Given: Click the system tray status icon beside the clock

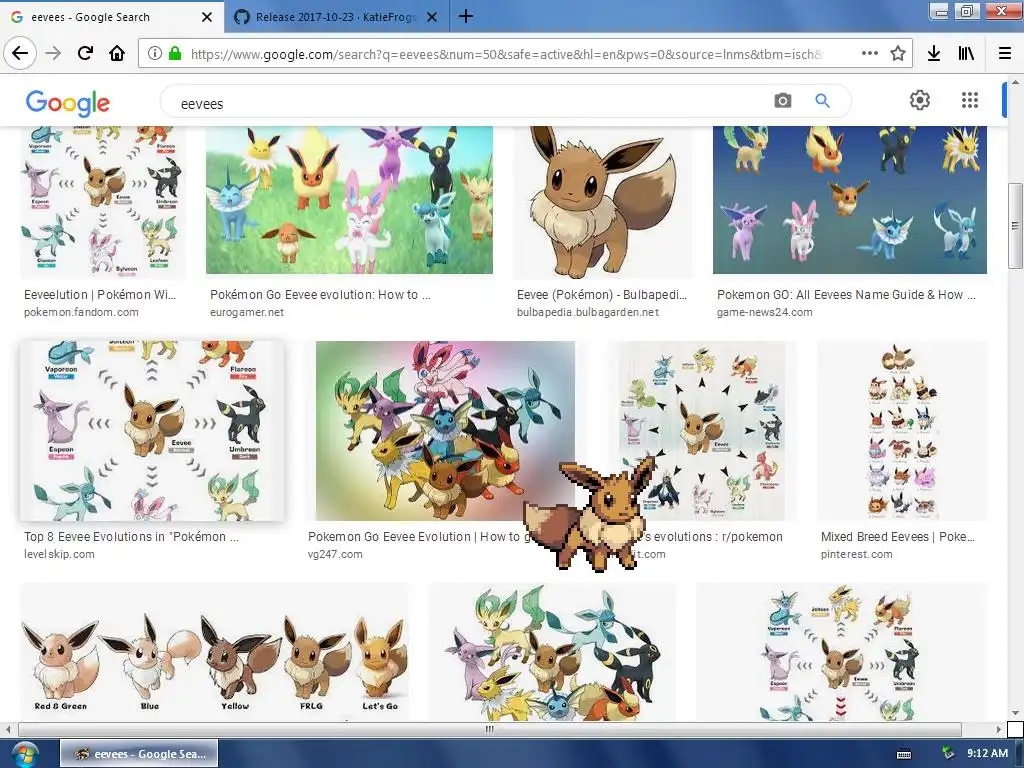Looking at the screenshot, I should coord(948,754).
